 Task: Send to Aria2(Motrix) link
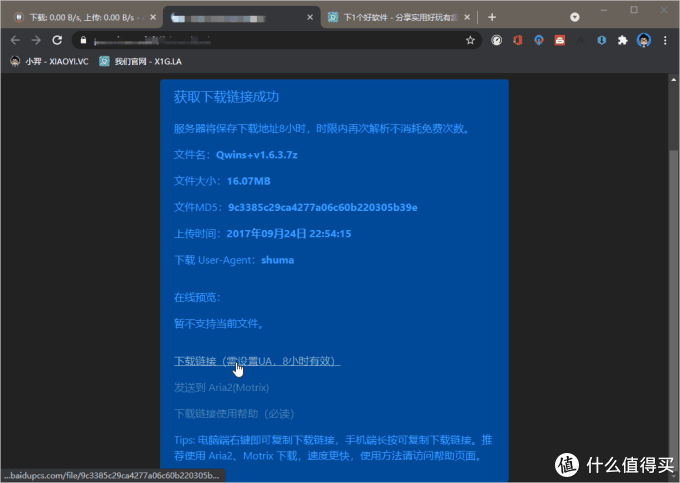tap(221, 387)
